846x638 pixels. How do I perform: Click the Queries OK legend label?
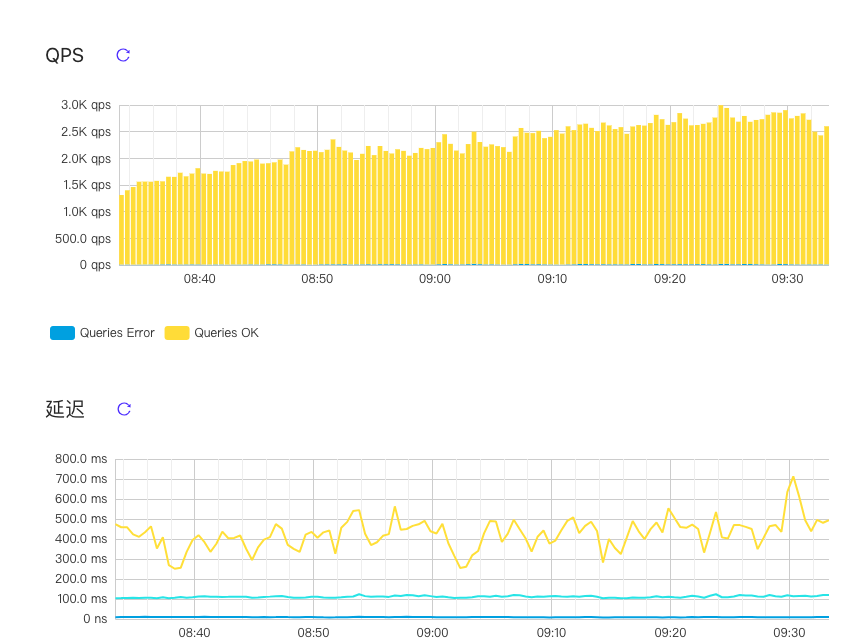[227, 333]
